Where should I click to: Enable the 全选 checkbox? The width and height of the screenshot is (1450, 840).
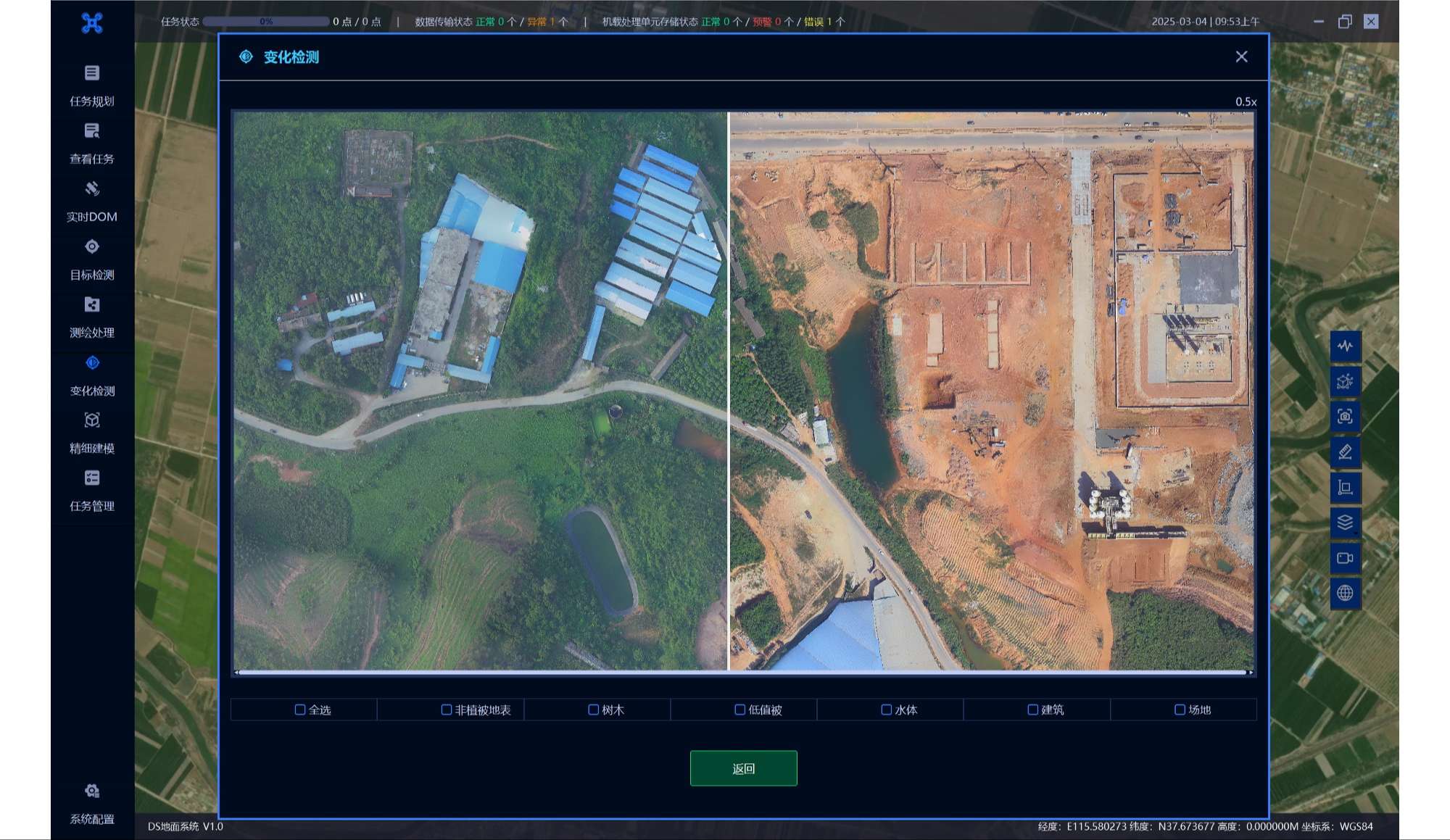coord(300,710)
